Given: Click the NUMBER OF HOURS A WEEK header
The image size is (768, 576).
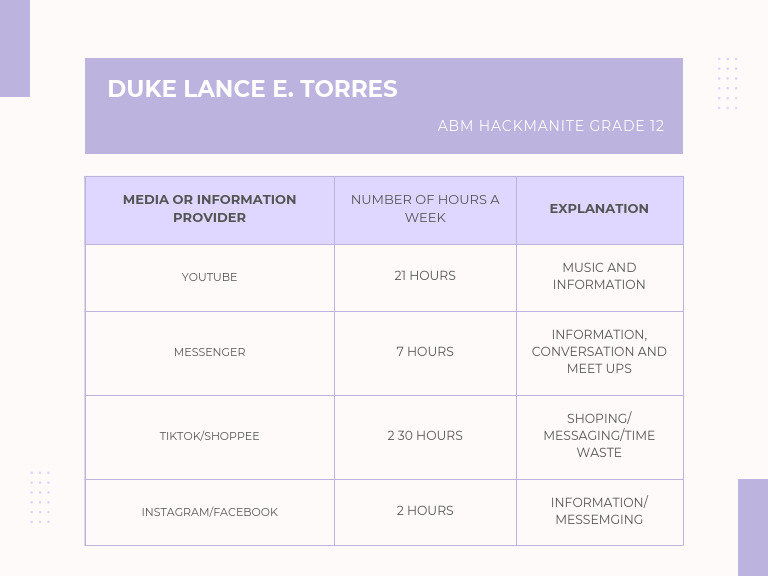Looking at the screenshot, I should pyautogui.click(x=425, y=208).
